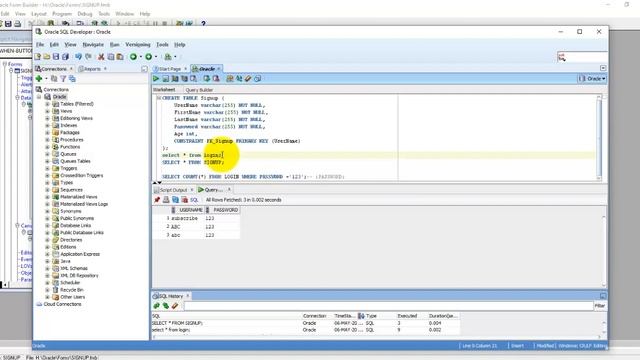Click the Run Script icon in worksheet toolbar
This screenshot has width=640, height=360.
[166, 78]
